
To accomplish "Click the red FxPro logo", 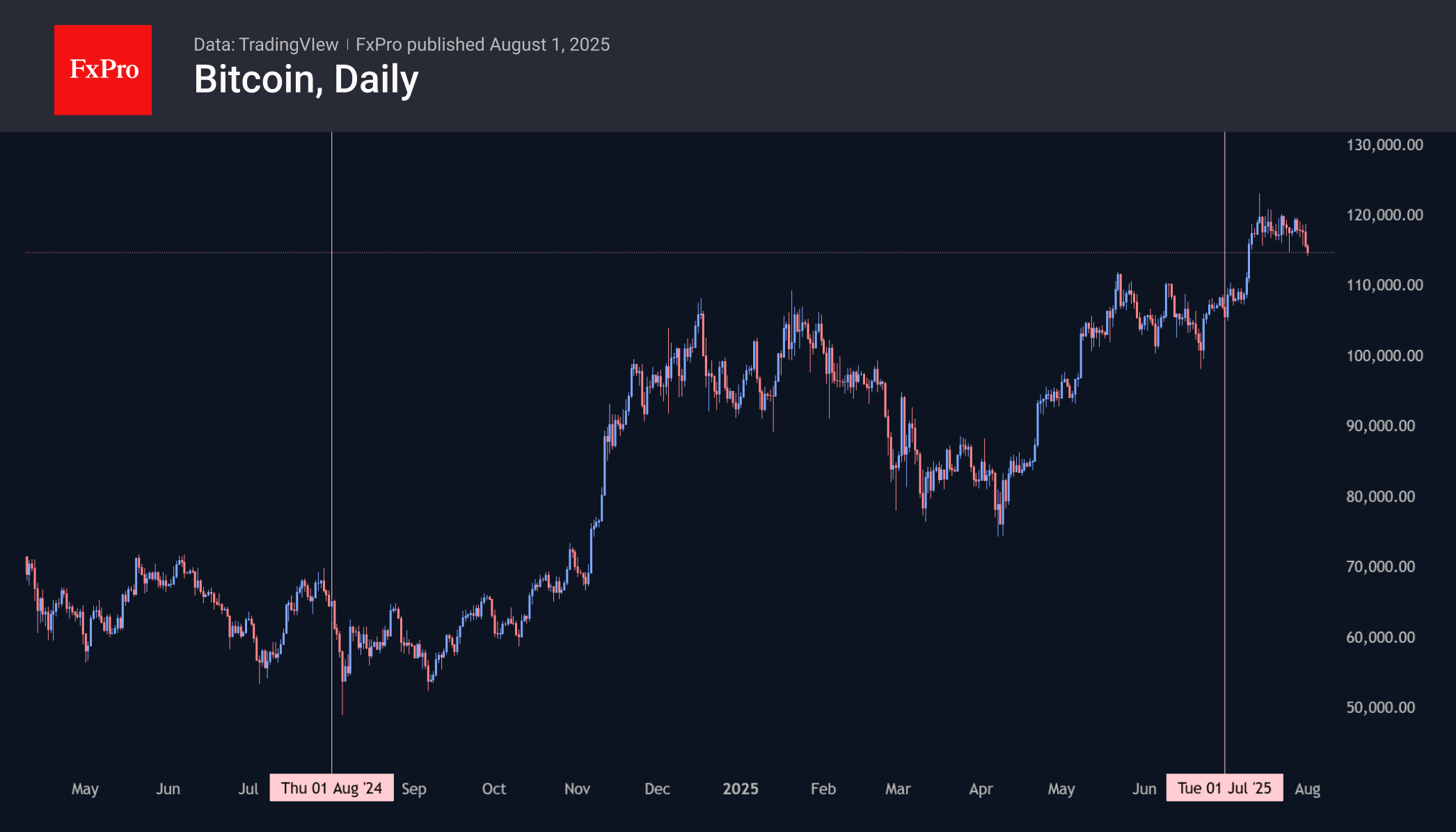I will click(103, 70).
